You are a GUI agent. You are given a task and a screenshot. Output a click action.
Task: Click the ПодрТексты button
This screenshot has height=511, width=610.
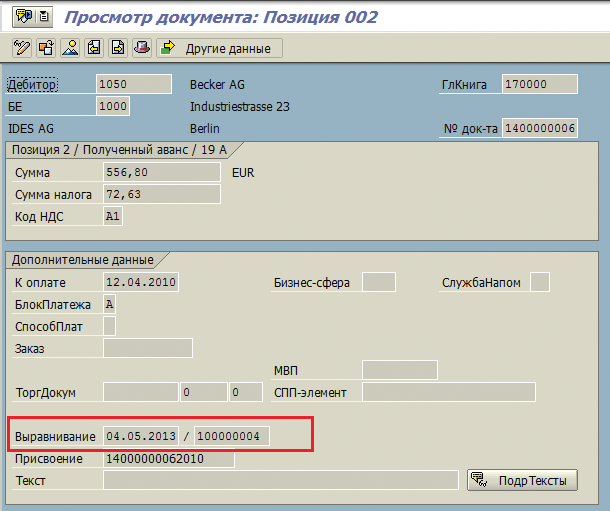click(x=522, y=481)
